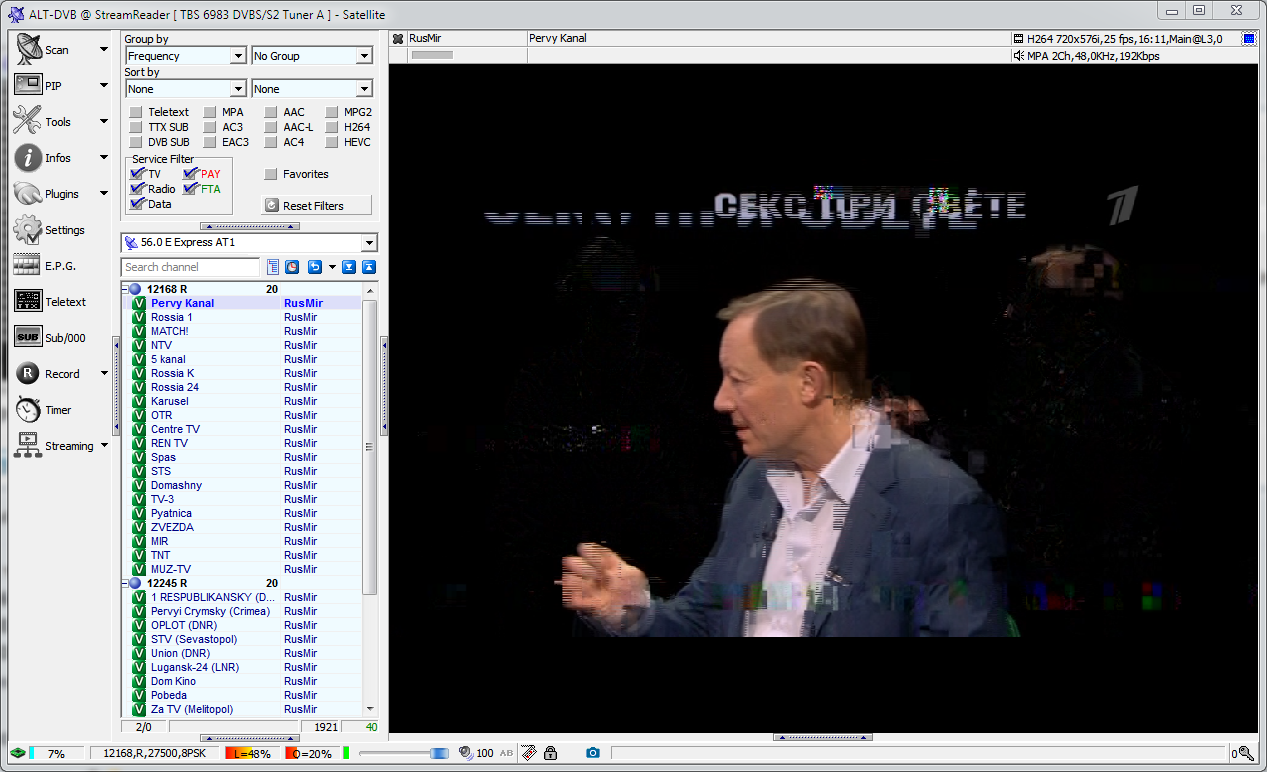The width and height of the screenshot is (1267, 772).
Task: Enable the H264 filter checkbox
Action: click(x=332, y=127)
